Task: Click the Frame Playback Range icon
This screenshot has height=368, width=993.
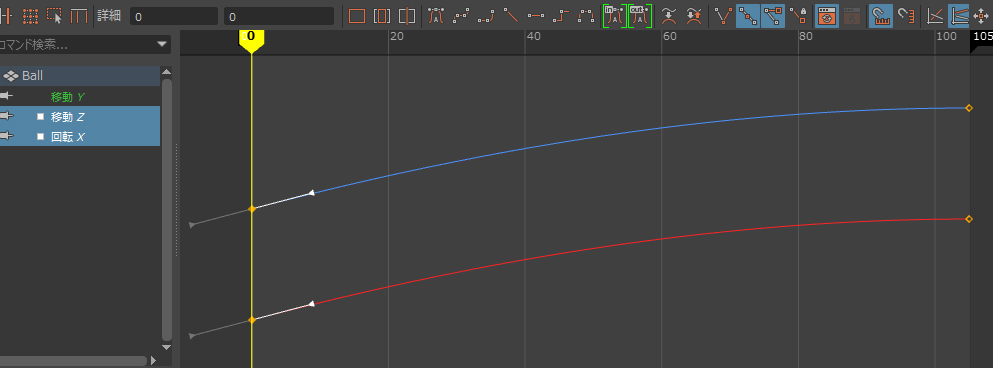Action: 382,16
